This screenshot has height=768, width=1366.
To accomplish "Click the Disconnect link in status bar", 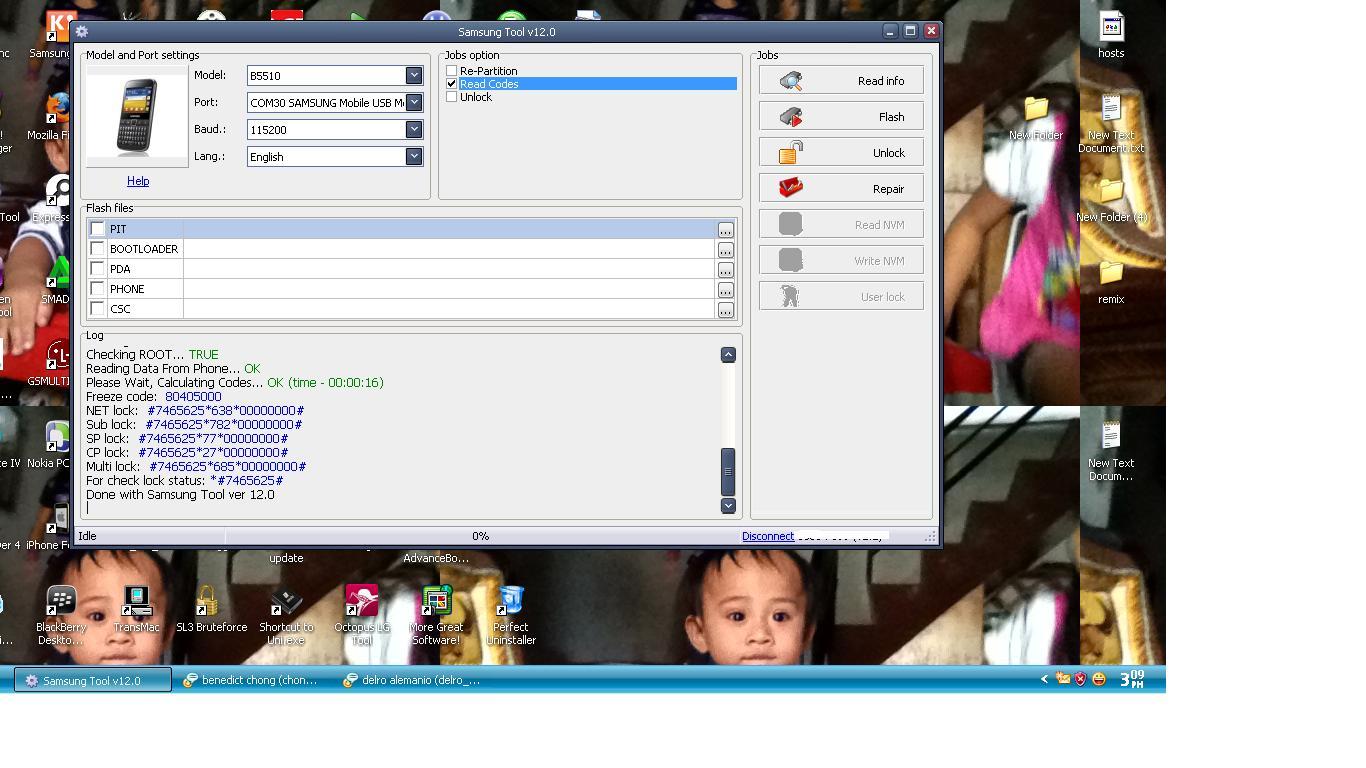I will click(x=768, y=536).
